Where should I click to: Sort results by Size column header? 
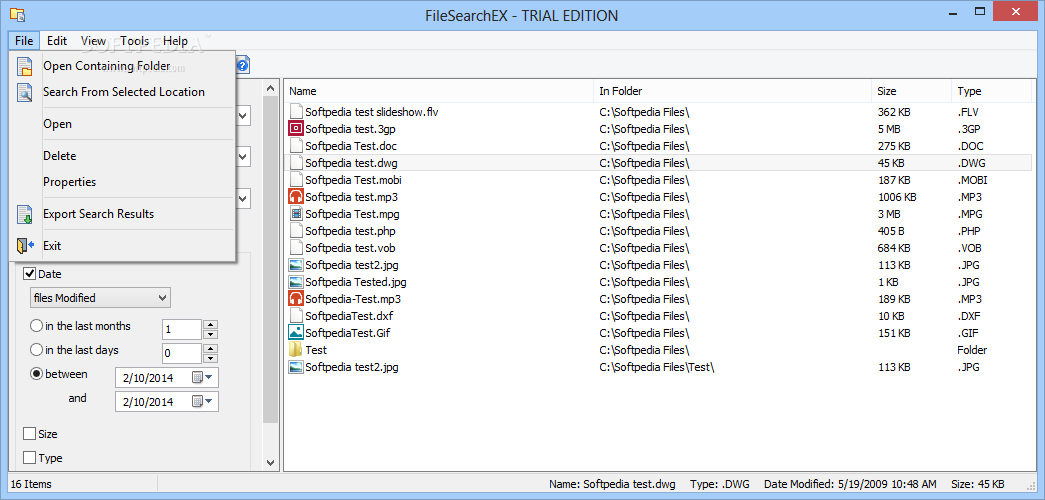[912, 91]
